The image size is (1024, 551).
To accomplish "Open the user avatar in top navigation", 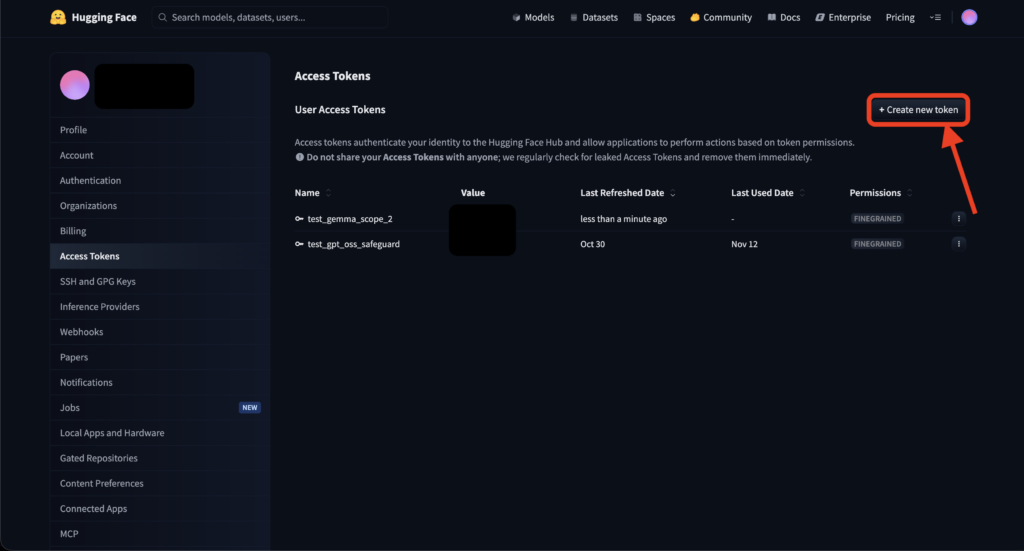I will 968,17.
